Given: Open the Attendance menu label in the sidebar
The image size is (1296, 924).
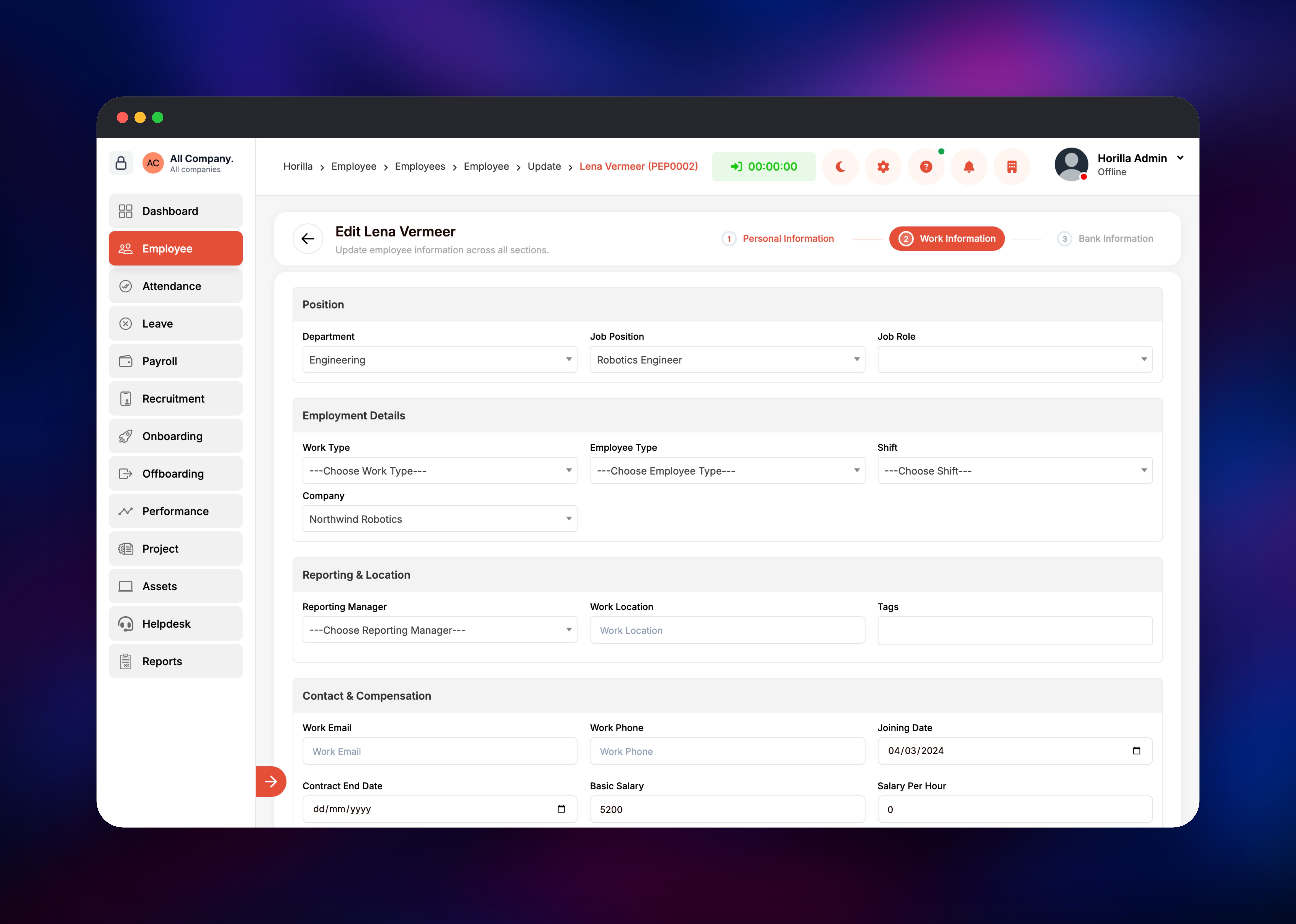Looking at the screenshot, I should (x=172, y=286).
